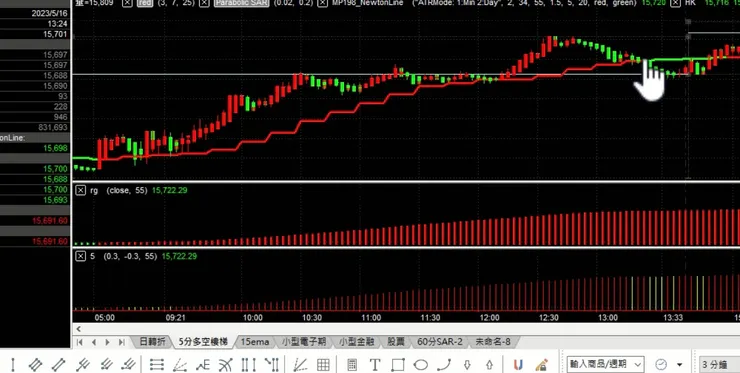740x373 pixels.
Task: Open the calculator tool
Action: (352, 365)
